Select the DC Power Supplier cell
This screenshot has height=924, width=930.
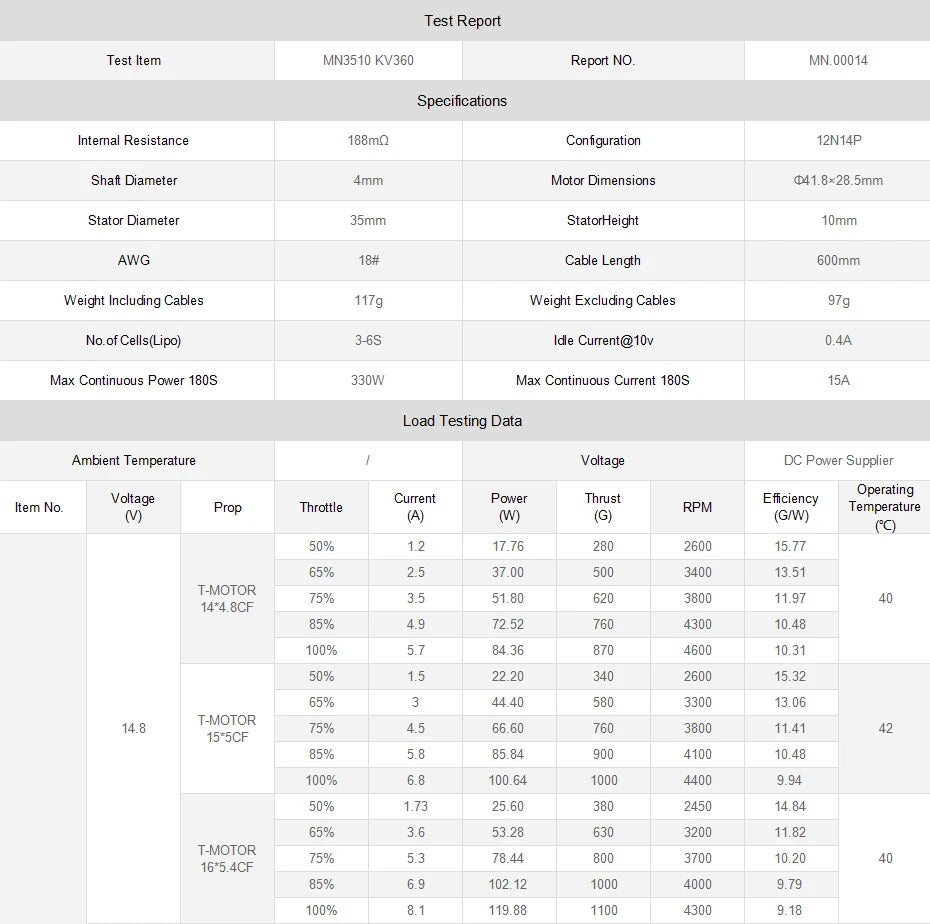click(838, 461)
